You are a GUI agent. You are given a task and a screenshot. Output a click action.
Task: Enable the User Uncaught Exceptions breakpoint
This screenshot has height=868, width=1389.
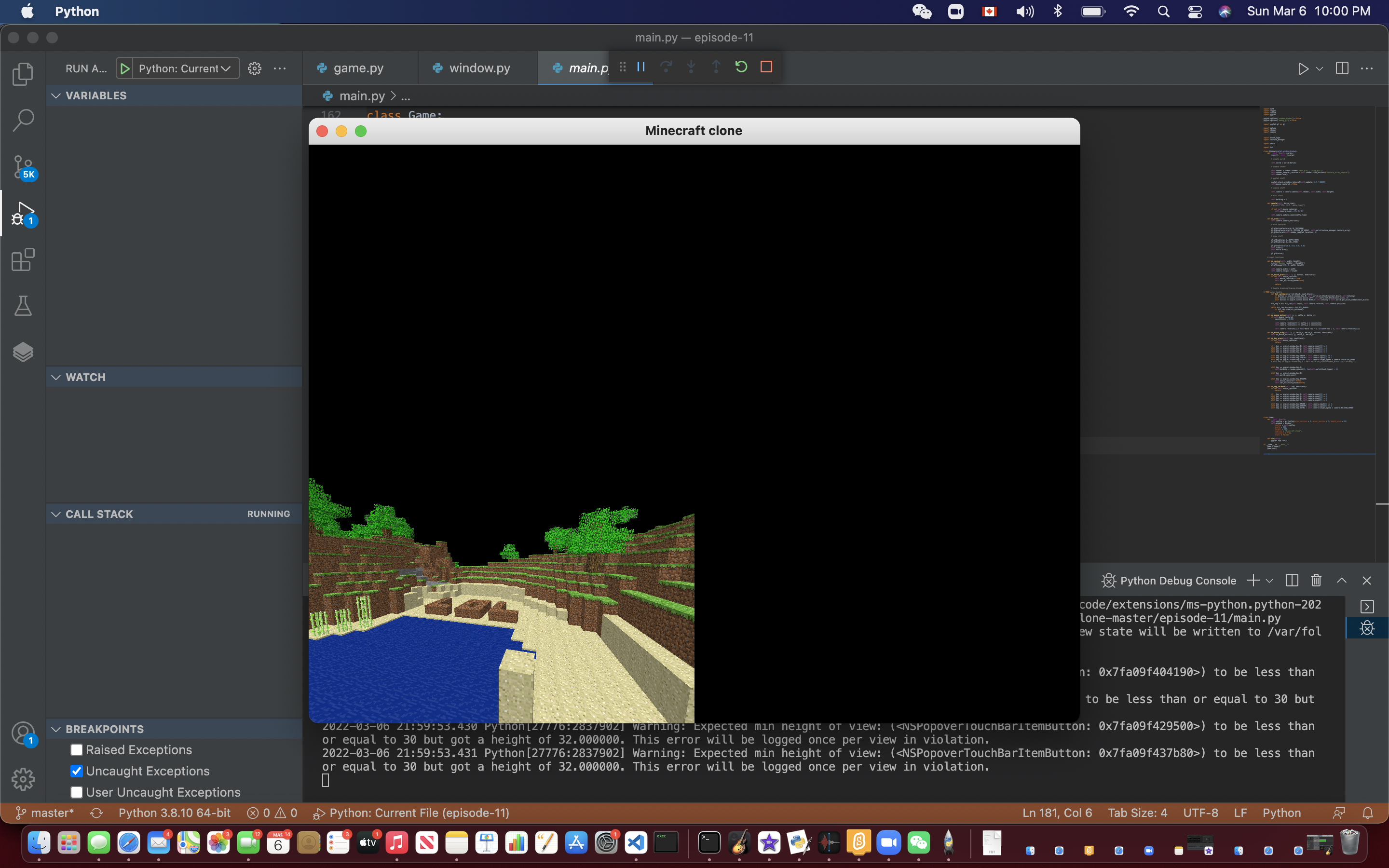click(x=76, y=792)
